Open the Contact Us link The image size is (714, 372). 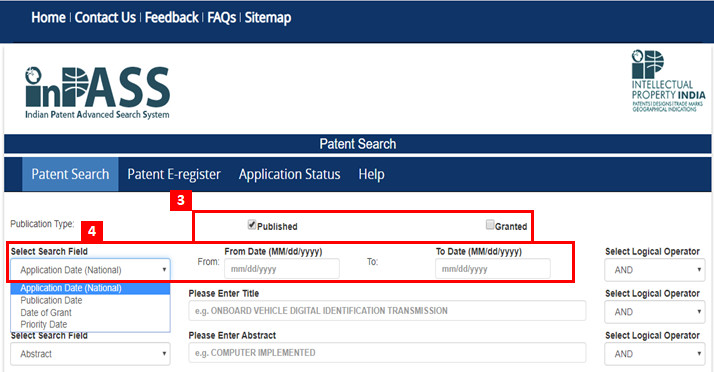(105, 18)
